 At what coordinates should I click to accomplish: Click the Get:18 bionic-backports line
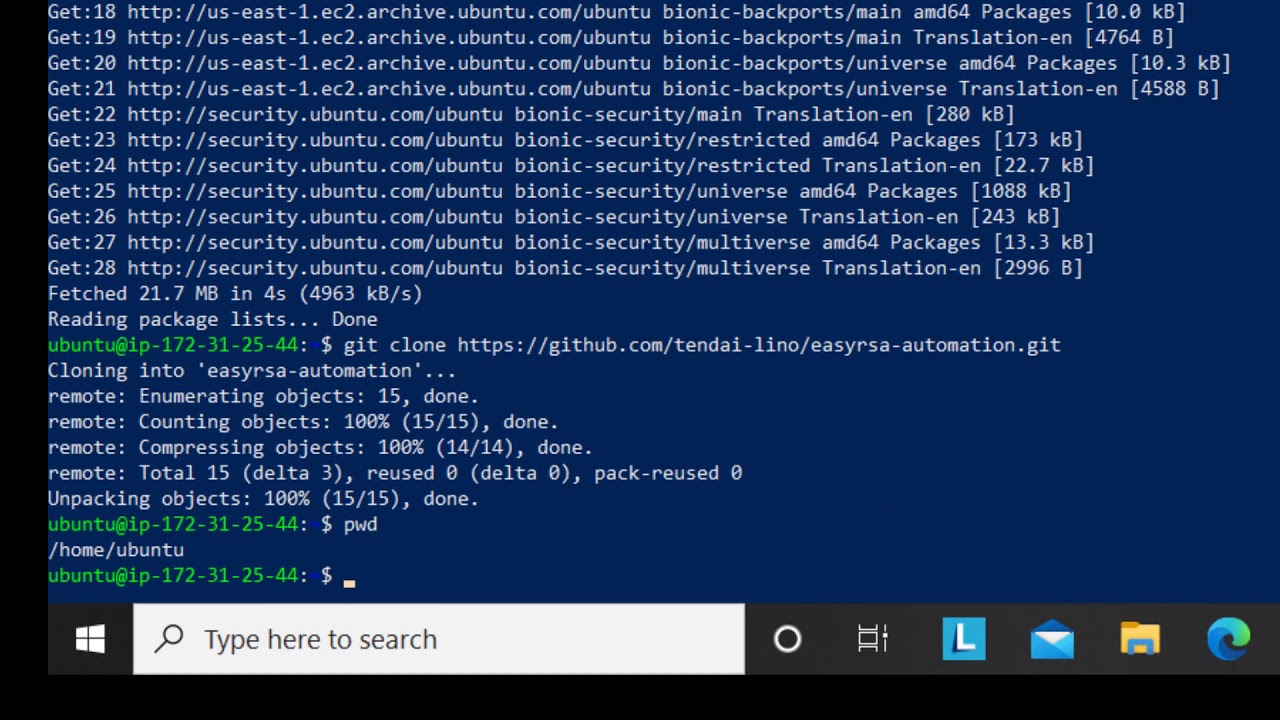pos(616,12)
